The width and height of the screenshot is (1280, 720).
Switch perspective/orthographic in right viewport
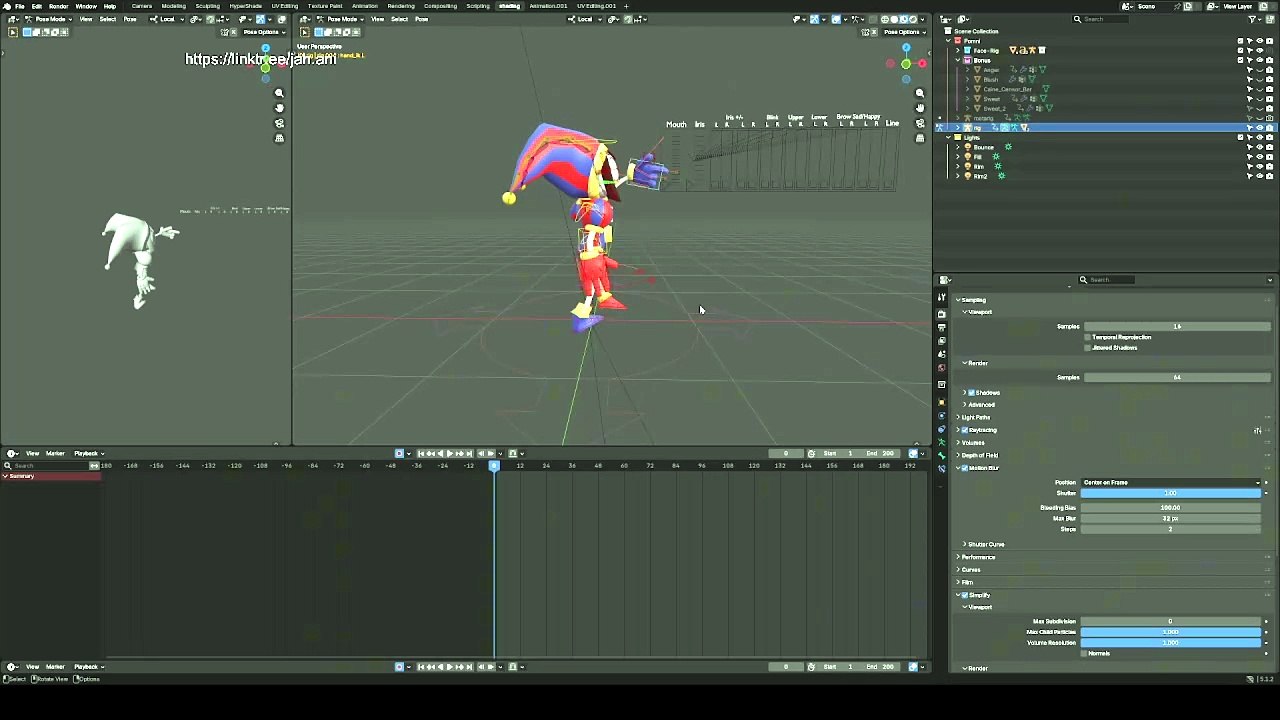tap(920, 138)
